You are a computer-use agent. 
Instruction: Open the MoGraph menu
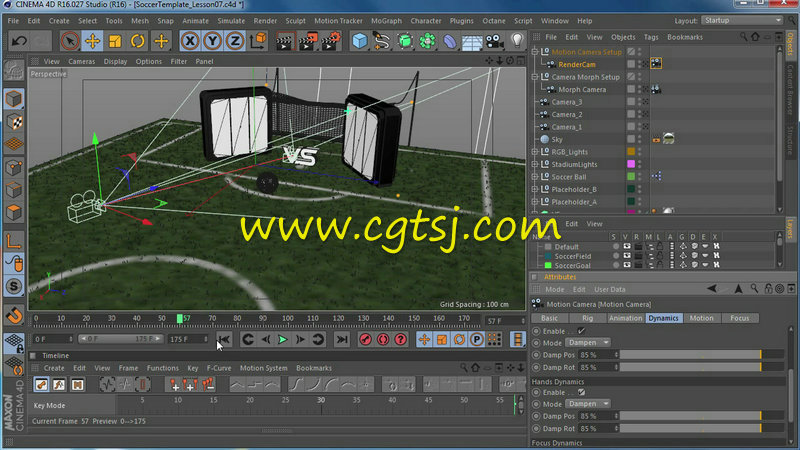point(386,21)
